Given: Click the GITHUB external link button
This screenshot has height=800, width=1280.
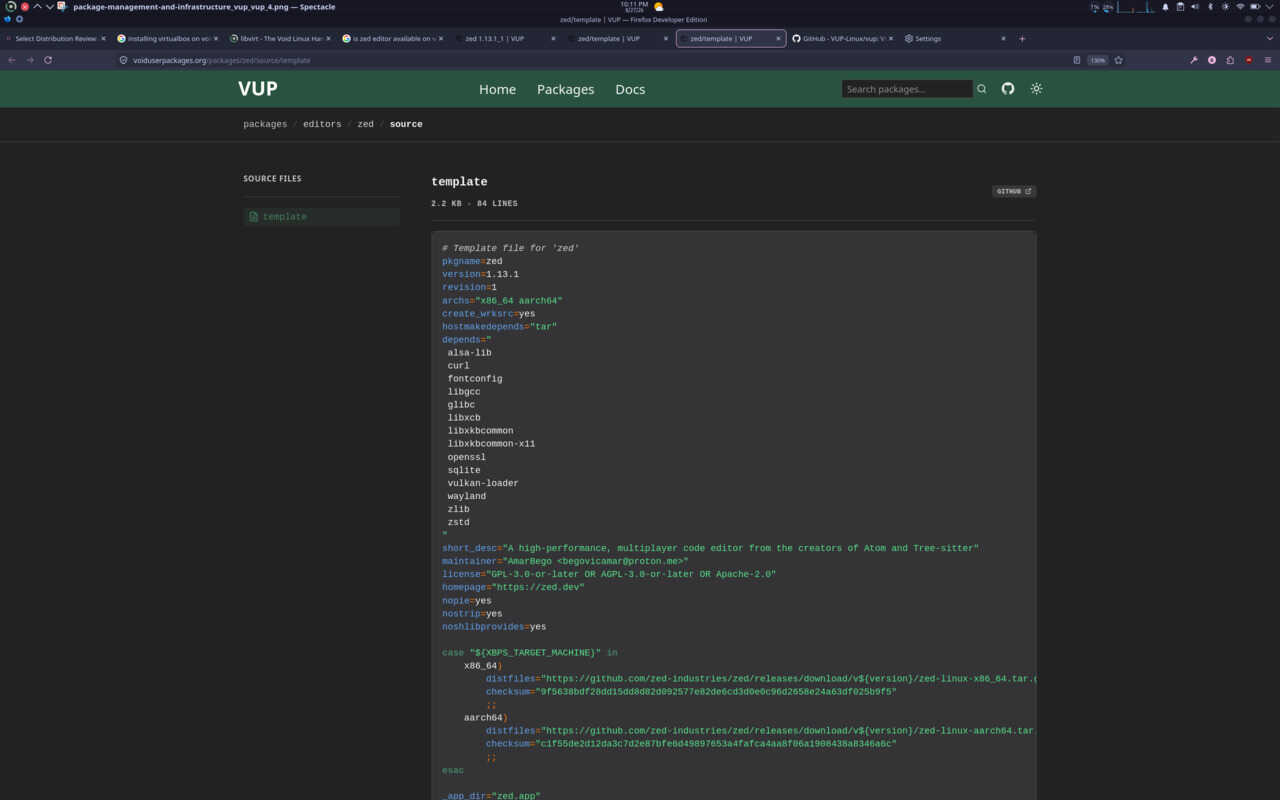Looking at the screenshot, I should click(1014, 191).
